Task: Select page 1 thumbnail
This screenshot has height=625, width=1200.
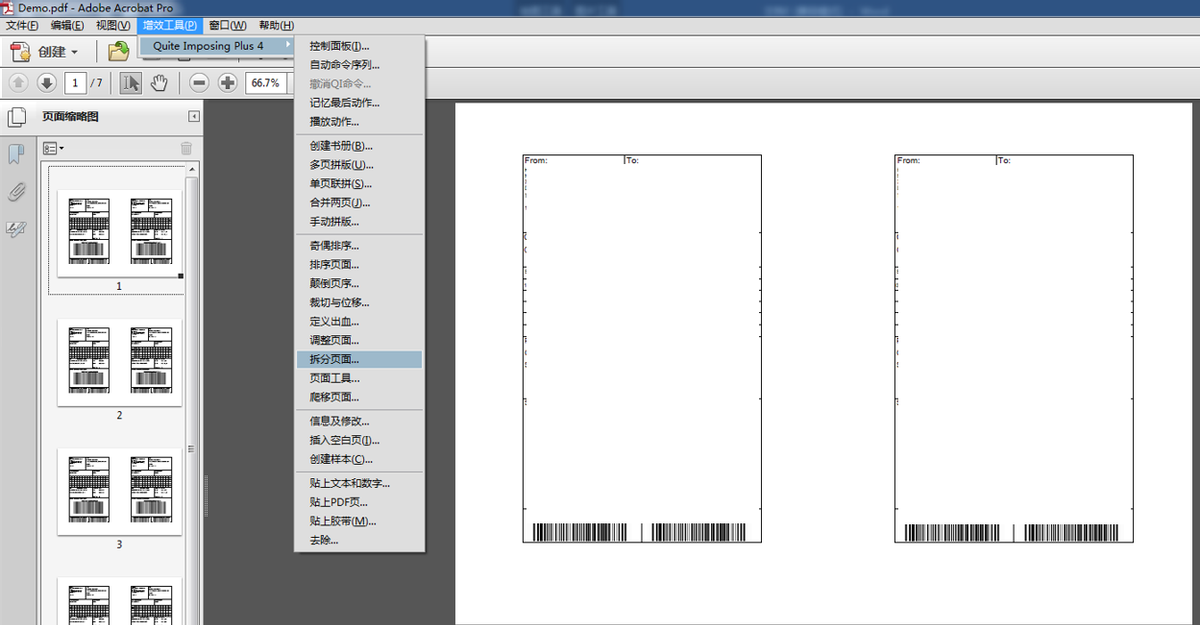Action: click(119, 233)
